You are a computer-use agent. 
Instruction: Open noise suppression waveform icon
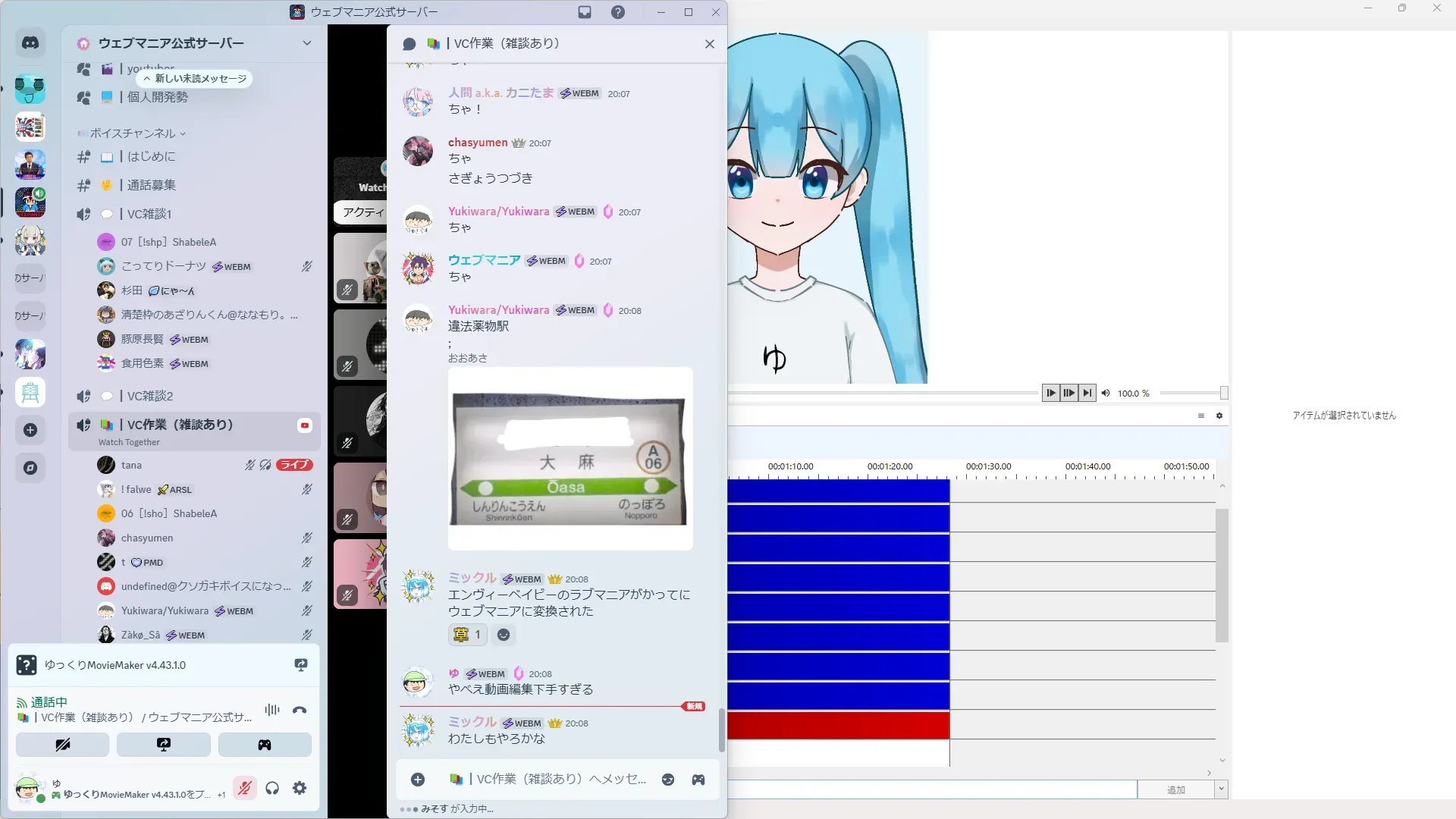[x=271, y=710]
